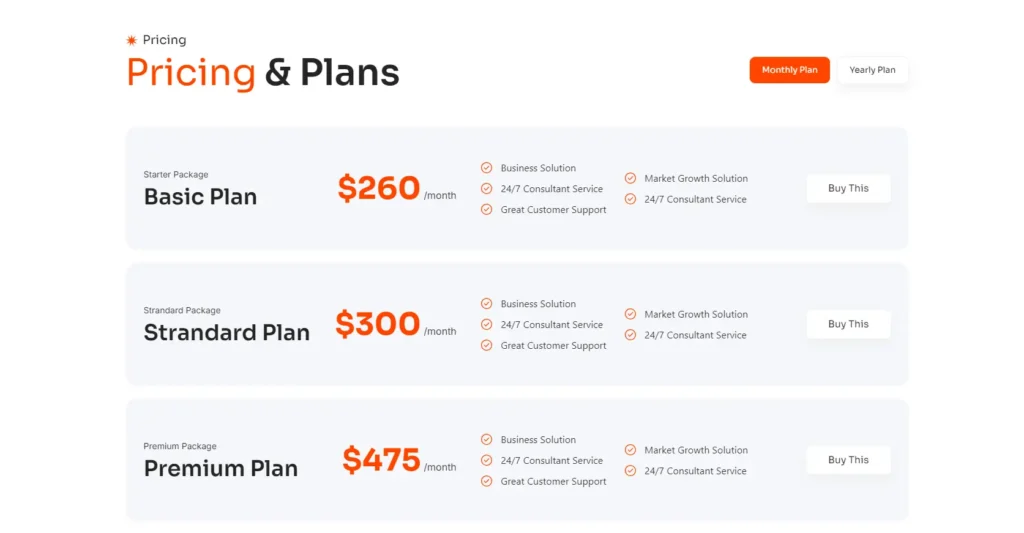Click the Premium Plan title
This screenshot has height=533, width=1024.
(221, 469)
